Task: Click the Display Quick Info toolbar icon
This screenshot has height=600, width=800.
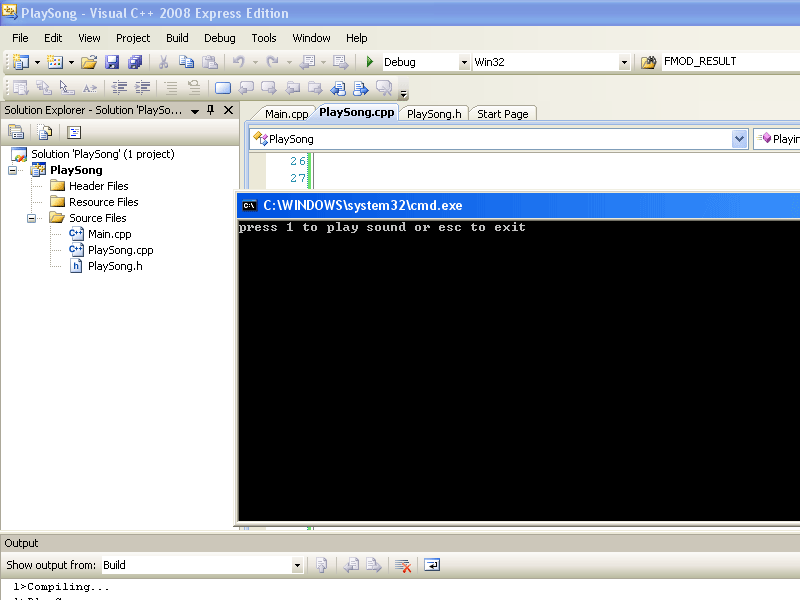Action: click(67, 88)
